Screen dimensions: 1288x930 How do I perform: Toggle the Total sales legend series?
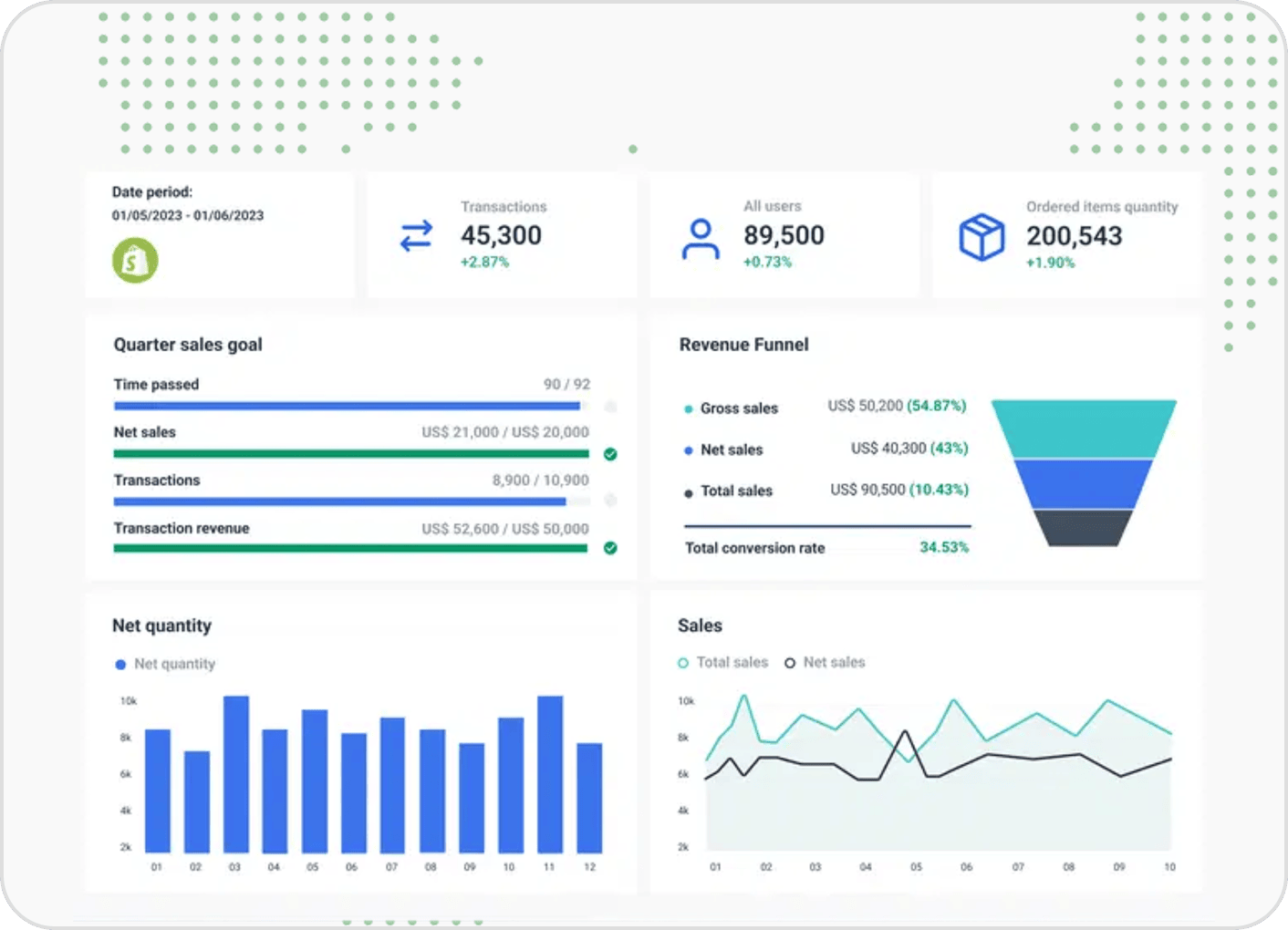pos(723,663)
